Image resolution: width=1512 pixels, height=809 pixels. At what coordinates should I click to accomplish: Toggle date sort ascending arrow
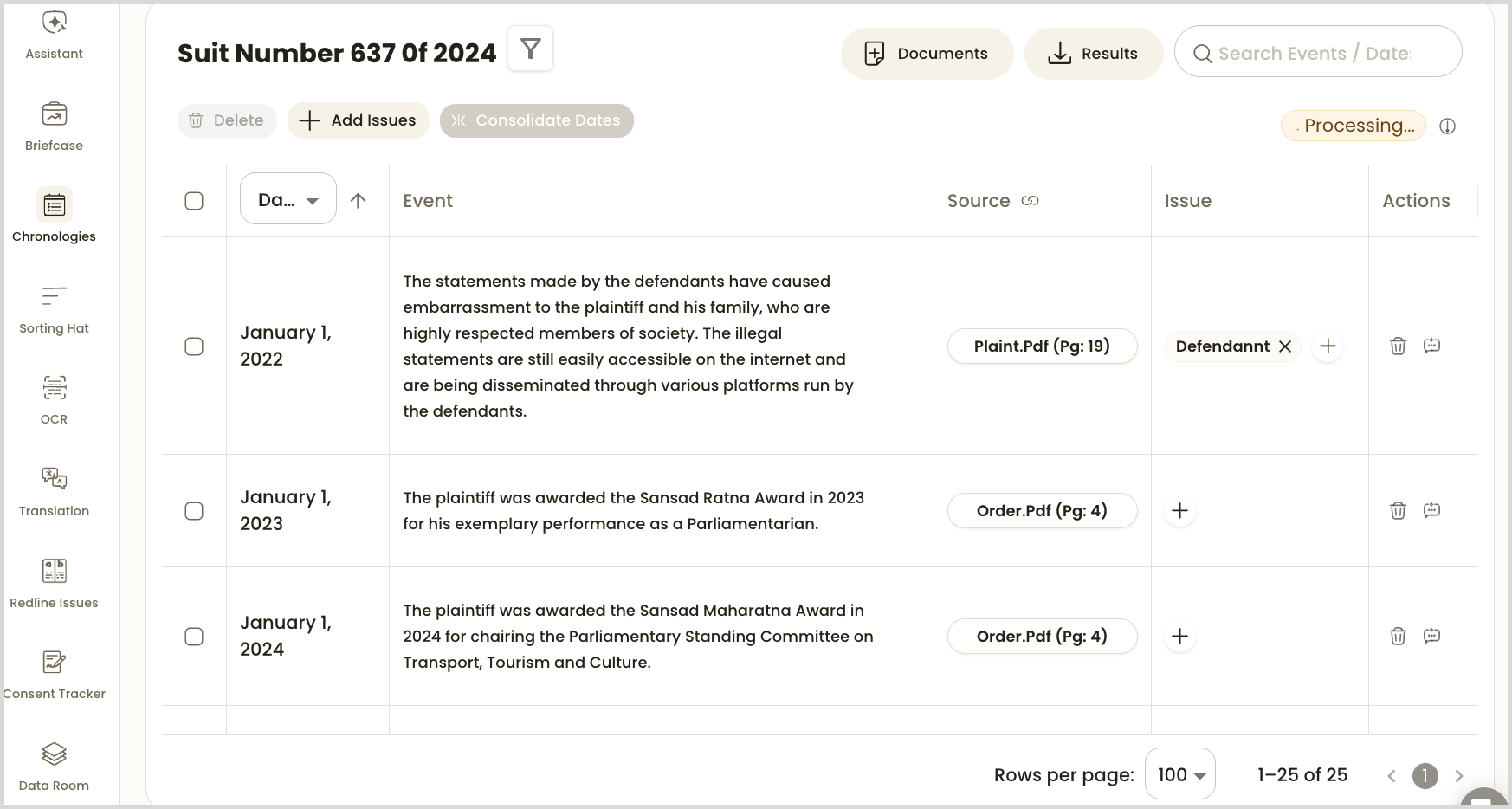point(358,201)
